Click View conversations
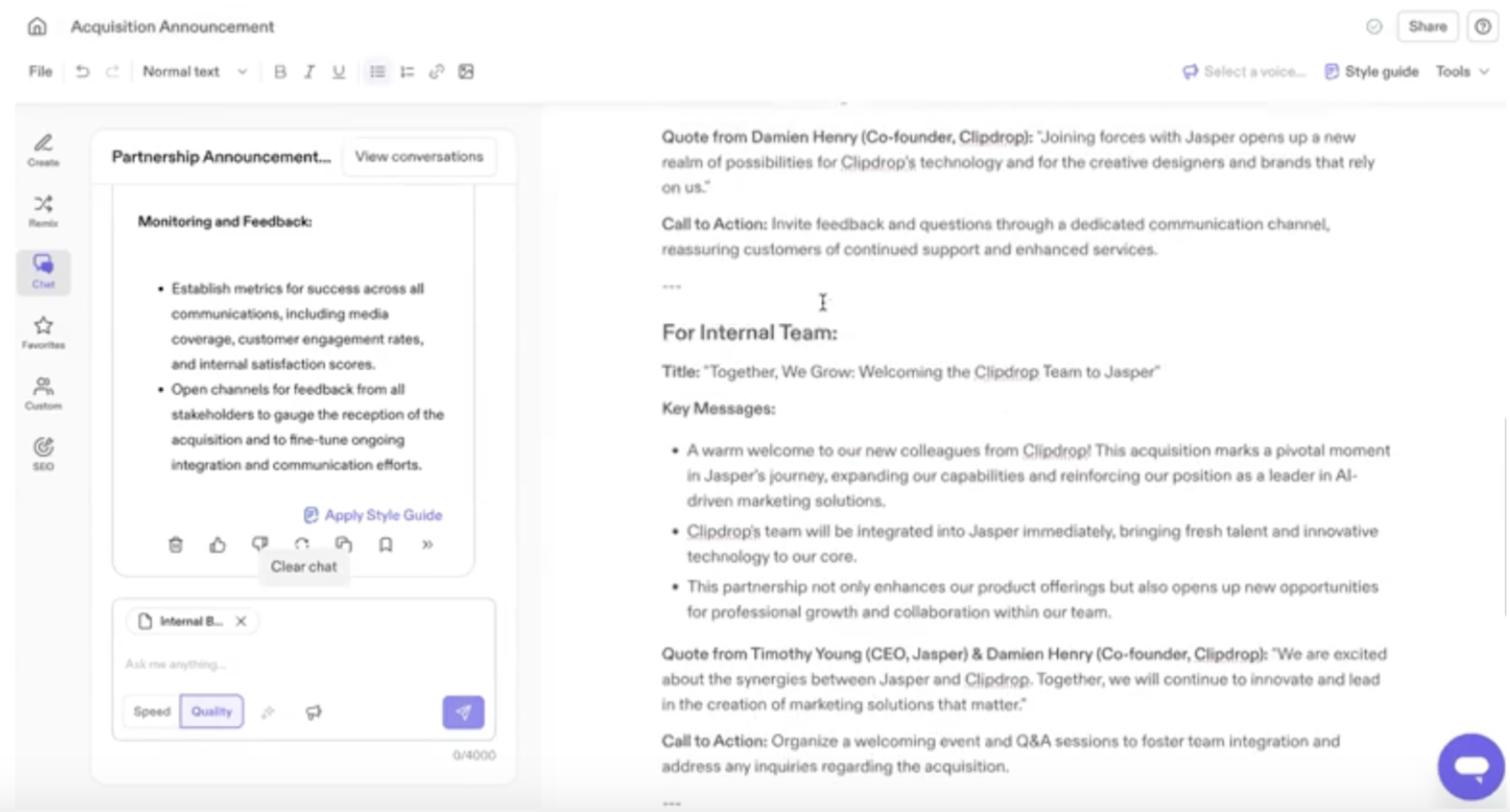This screenshot has height=812, width=1510. (419, 157)
